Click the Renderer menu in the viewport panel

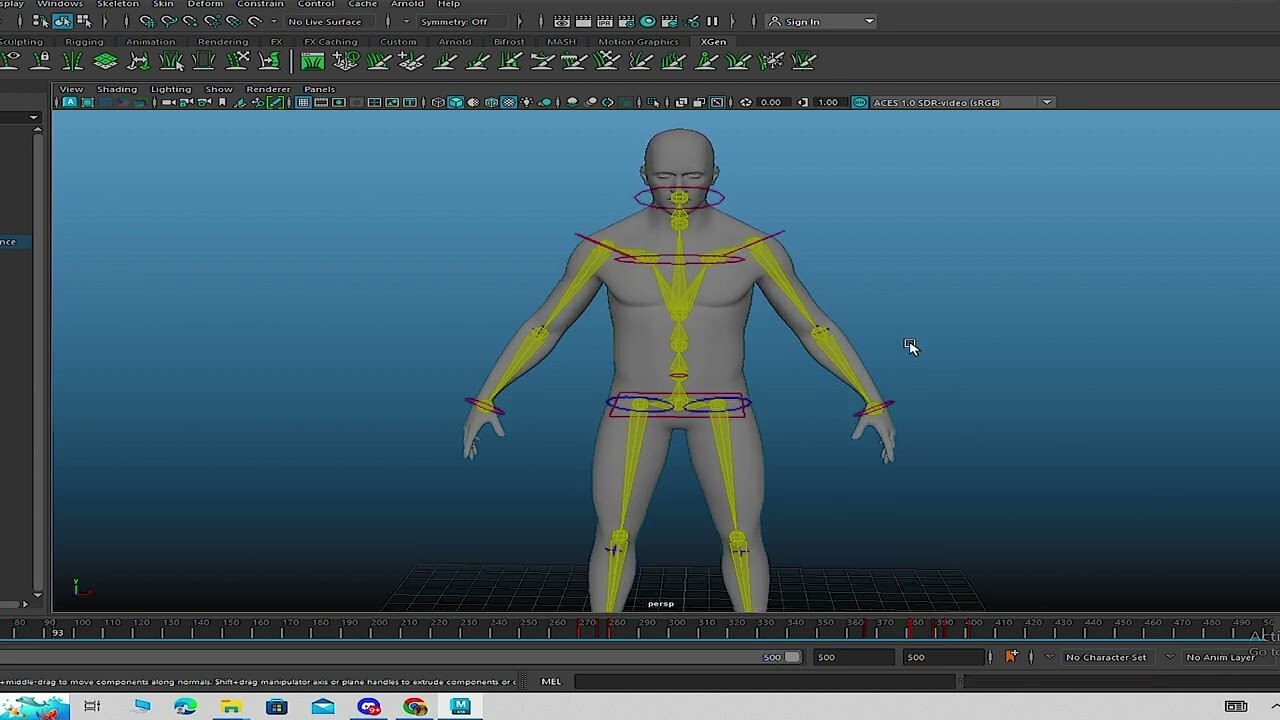[x=267, y=89]
